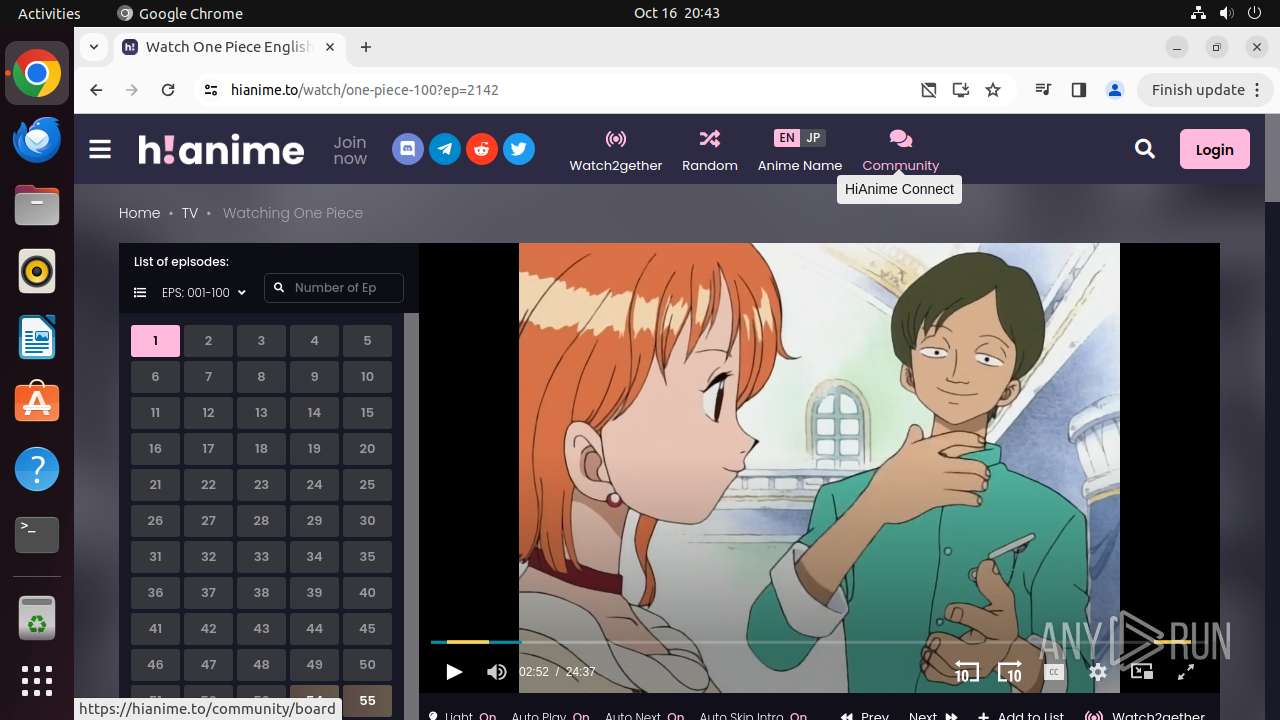This screenshot has width=1280, height=720.
Task: Select episode 1
Action: pos(155,341)
